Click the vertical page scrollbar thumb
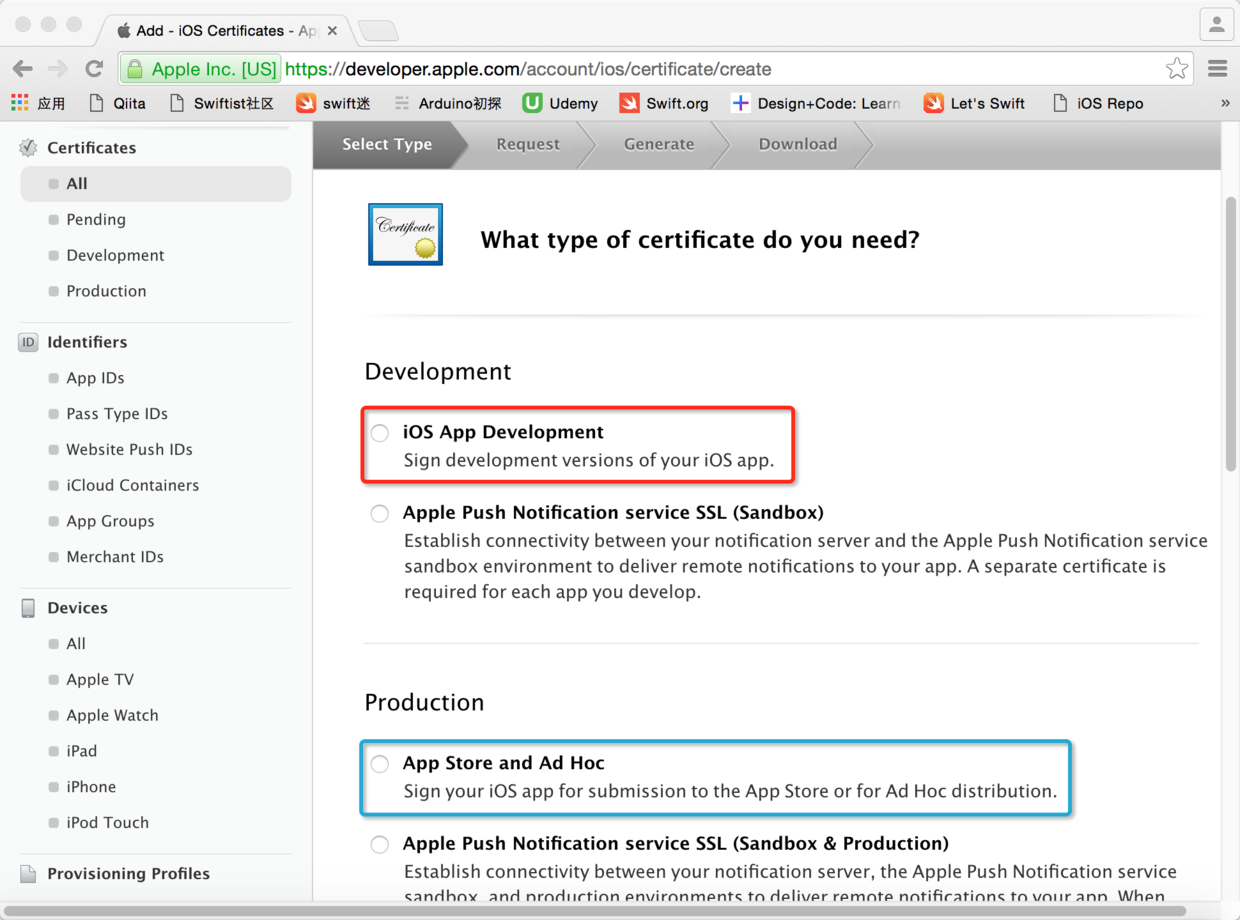This screenshot has width=1240, height=920. pos(1231,334)
